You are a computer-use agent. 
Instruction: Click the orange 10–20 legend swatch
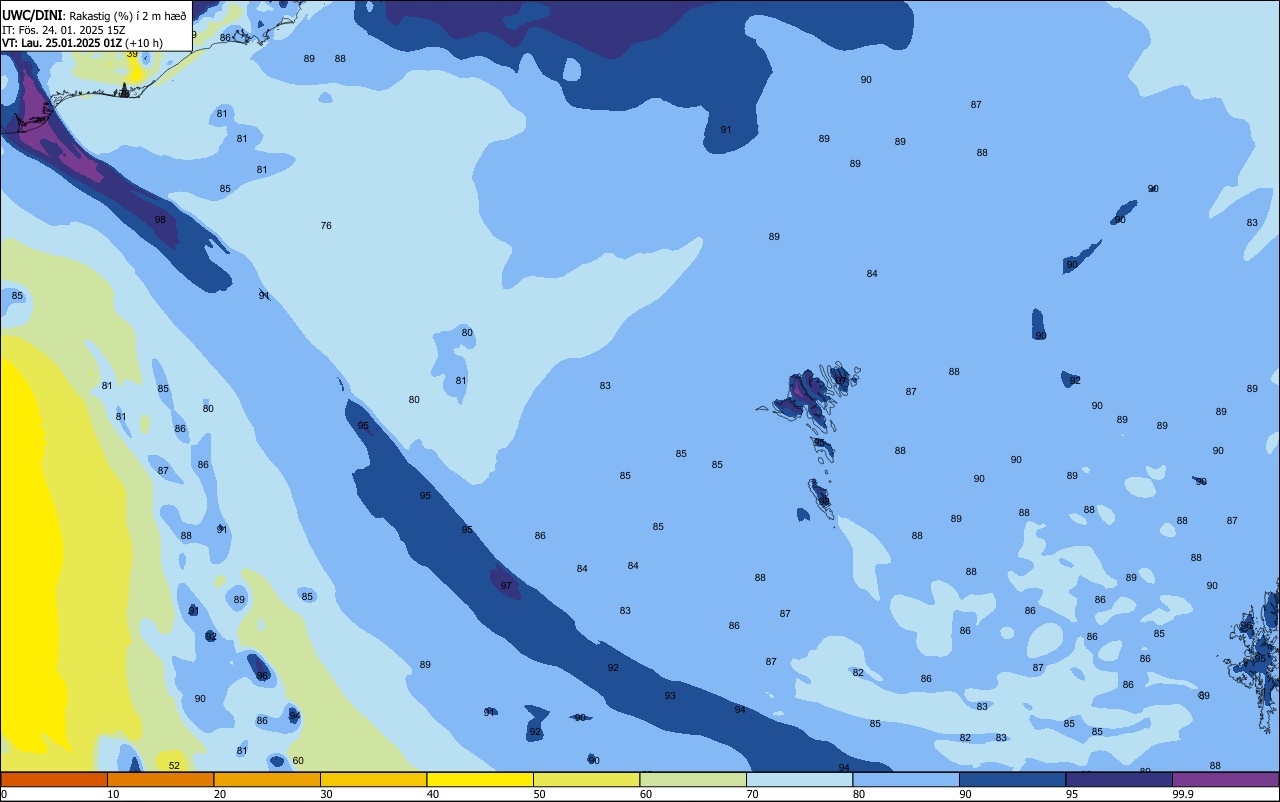point(160,779)
